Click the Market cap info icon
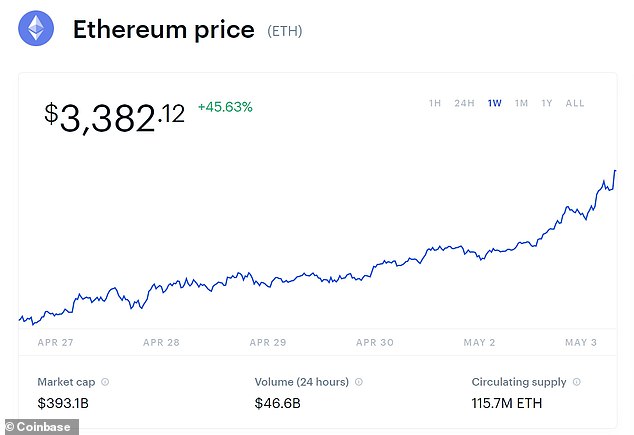This screenshot has height=435, width=634. click(x=105, y=382)
